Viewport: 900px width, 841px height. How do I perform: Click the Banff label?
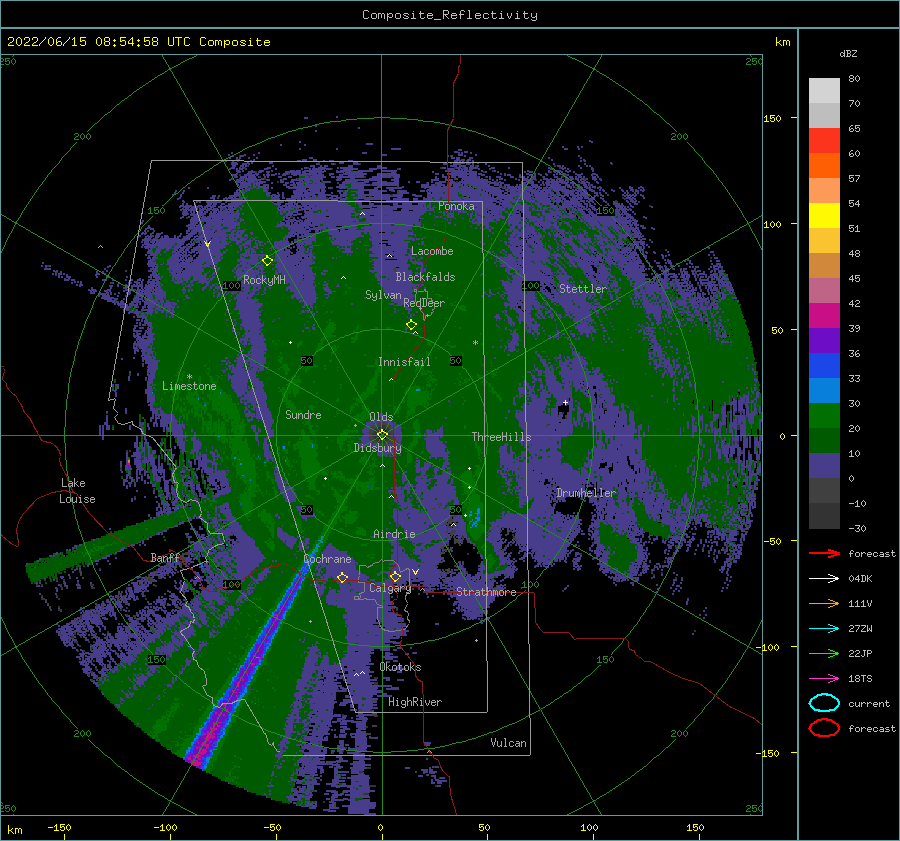pyautogui.click(x=165, y=558)
